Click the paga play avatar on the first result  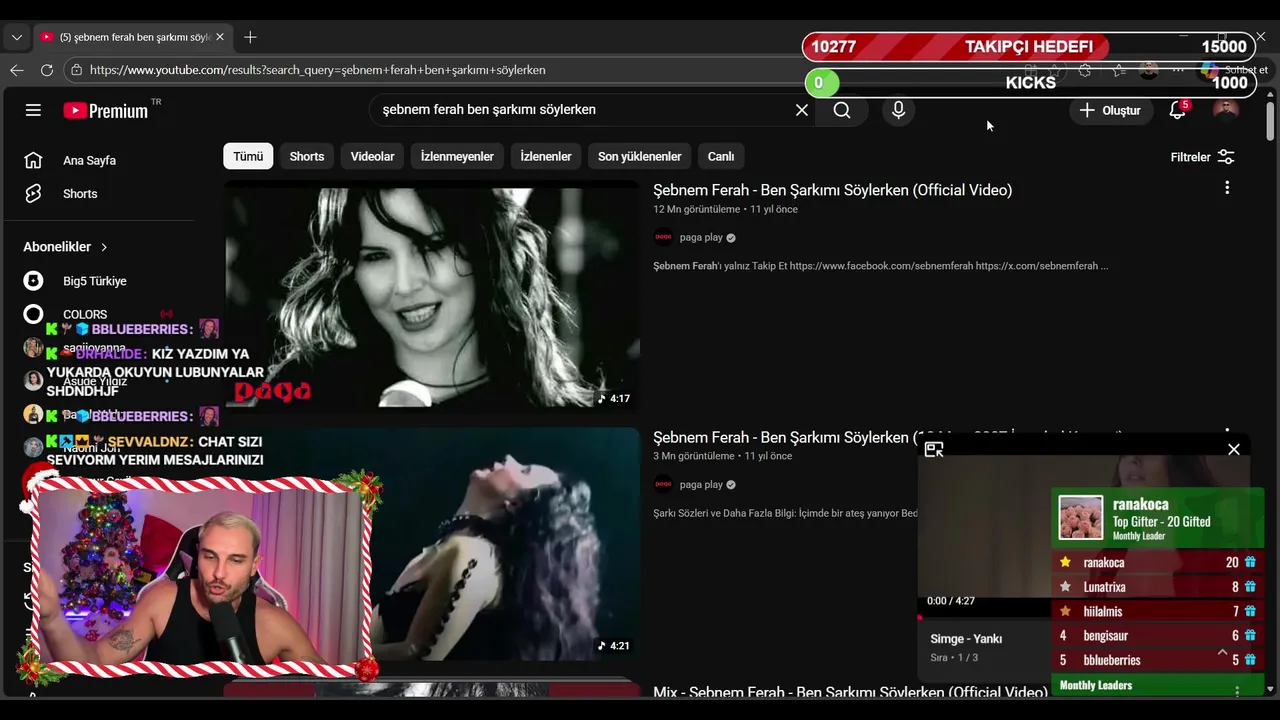click(663, 238)
